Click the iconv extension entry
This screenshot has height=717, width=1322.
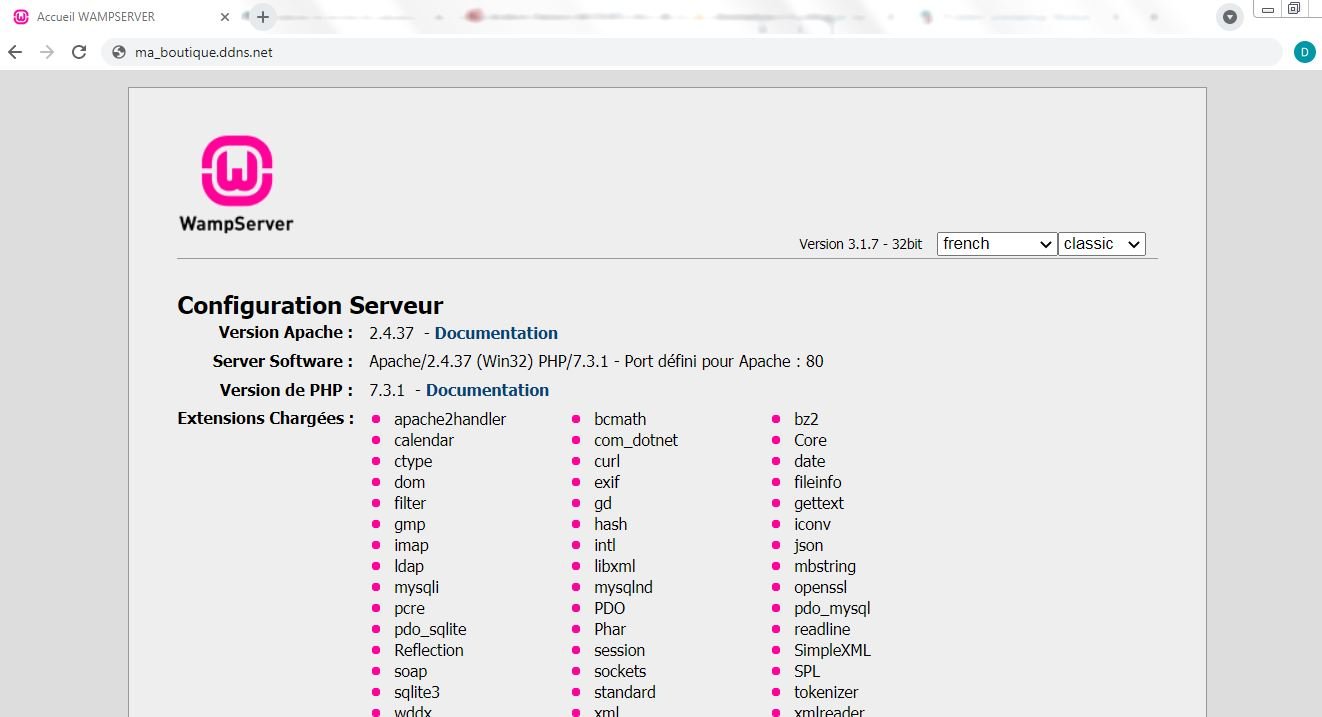point(813,524)
